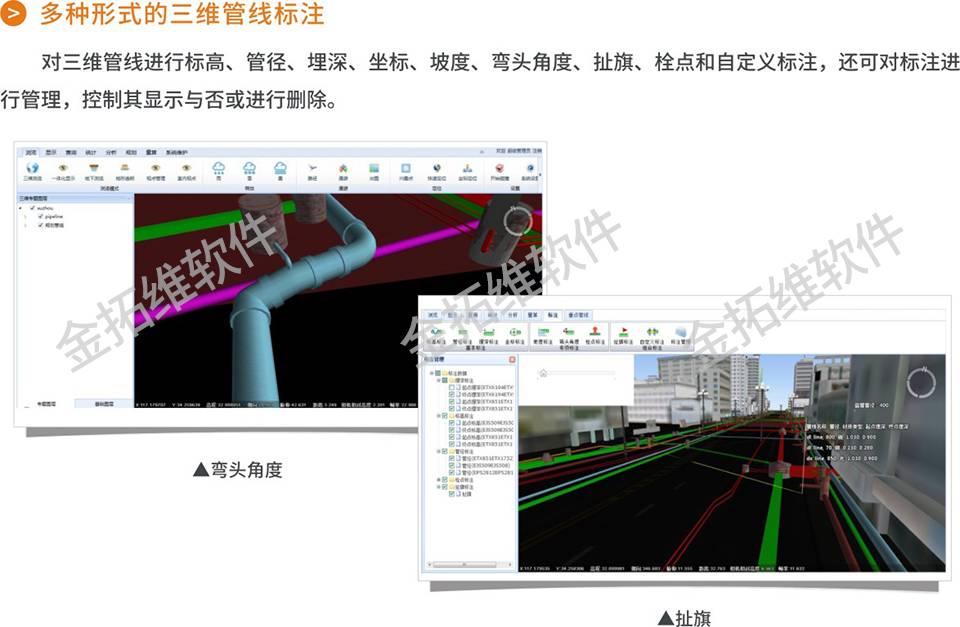Viewport: 960px width, 627px height.
Task: Click the 扯旗标注 red flag icon
Action: point(622,331)
